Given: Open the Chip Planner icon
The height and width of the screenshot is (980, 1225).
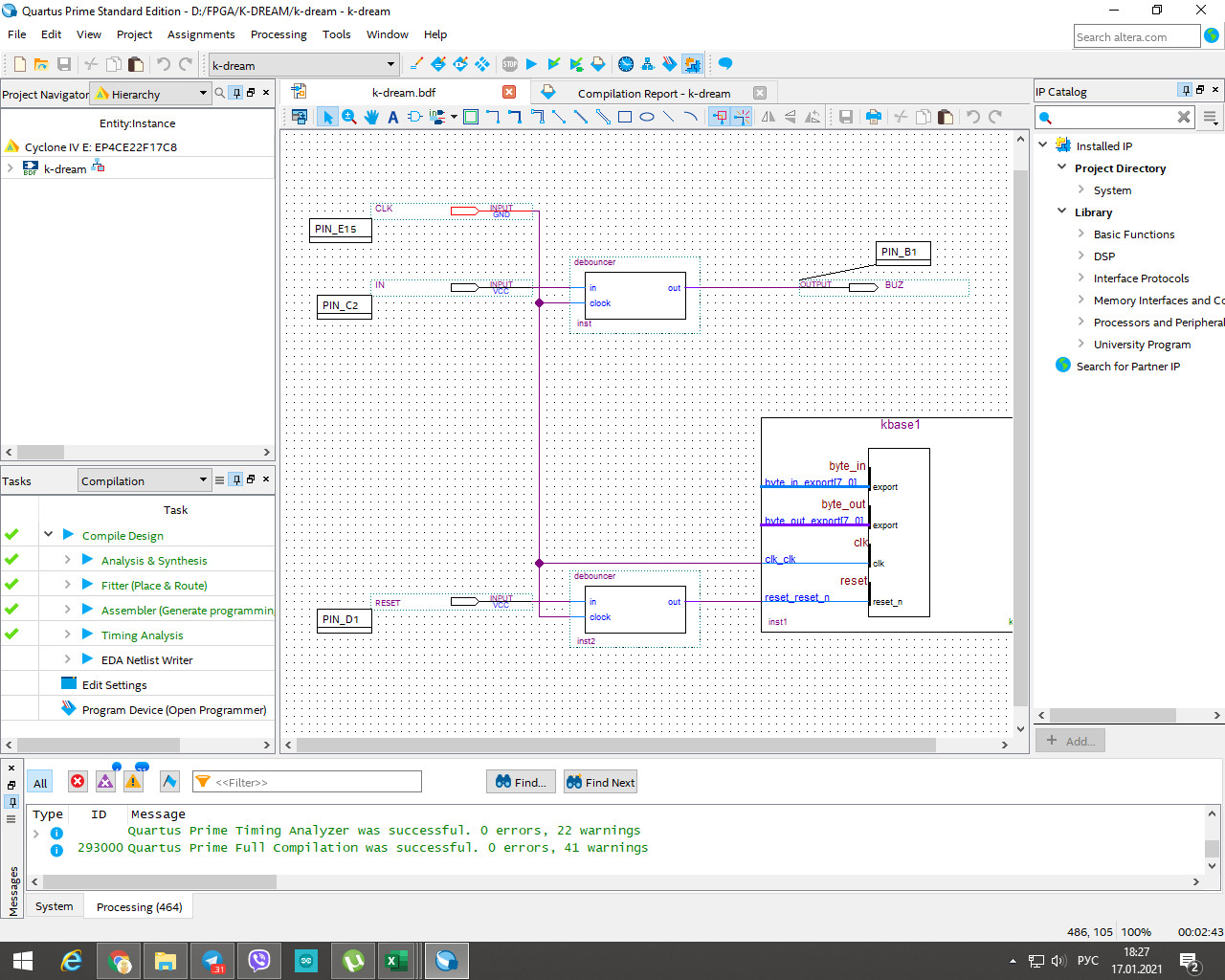Looking at the screenshot, I should [x=482, y=64].
